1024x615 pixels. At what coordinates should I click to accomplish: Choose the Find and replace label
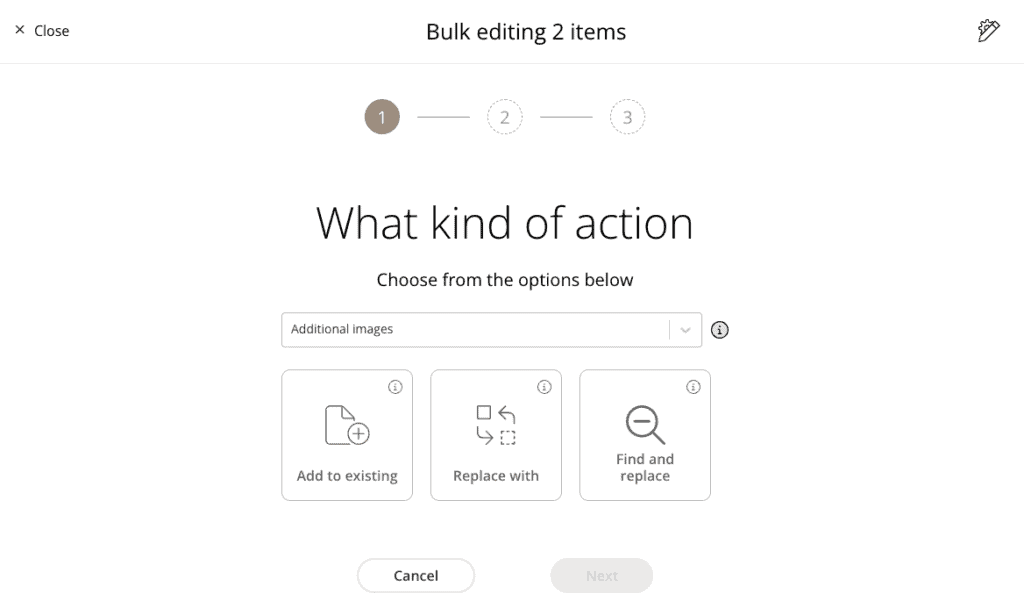tap(645, 468)
